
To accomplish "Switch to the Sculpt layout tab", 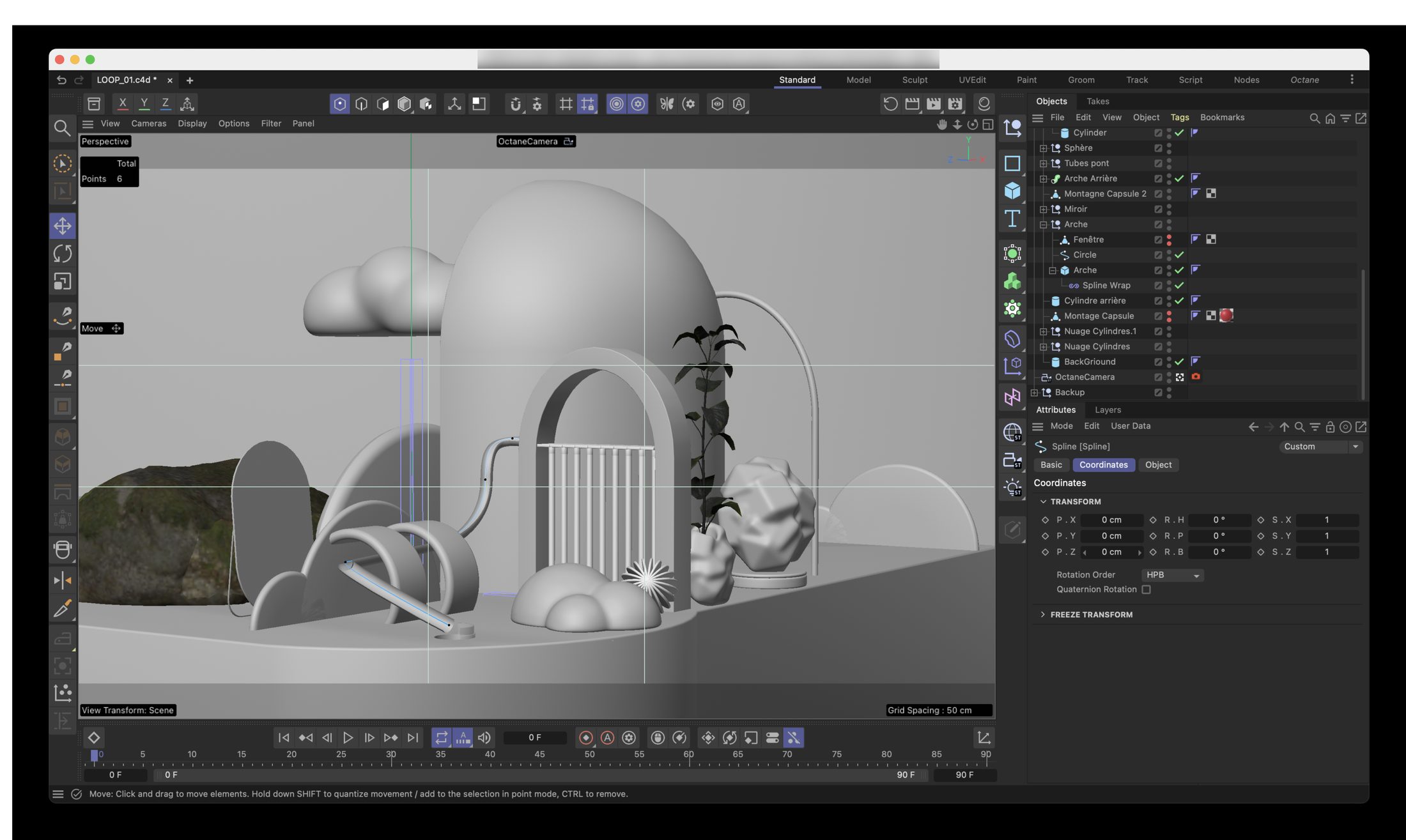I will (915, 80).
